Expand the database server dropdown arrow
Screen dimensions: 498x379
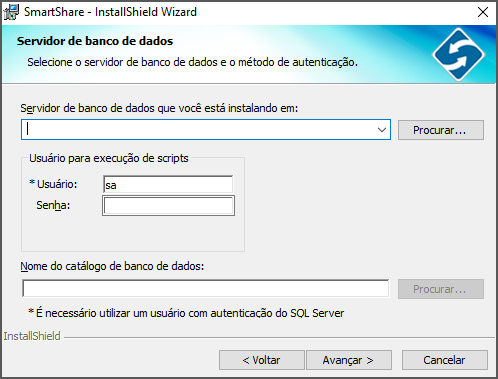tap(382, 130)
